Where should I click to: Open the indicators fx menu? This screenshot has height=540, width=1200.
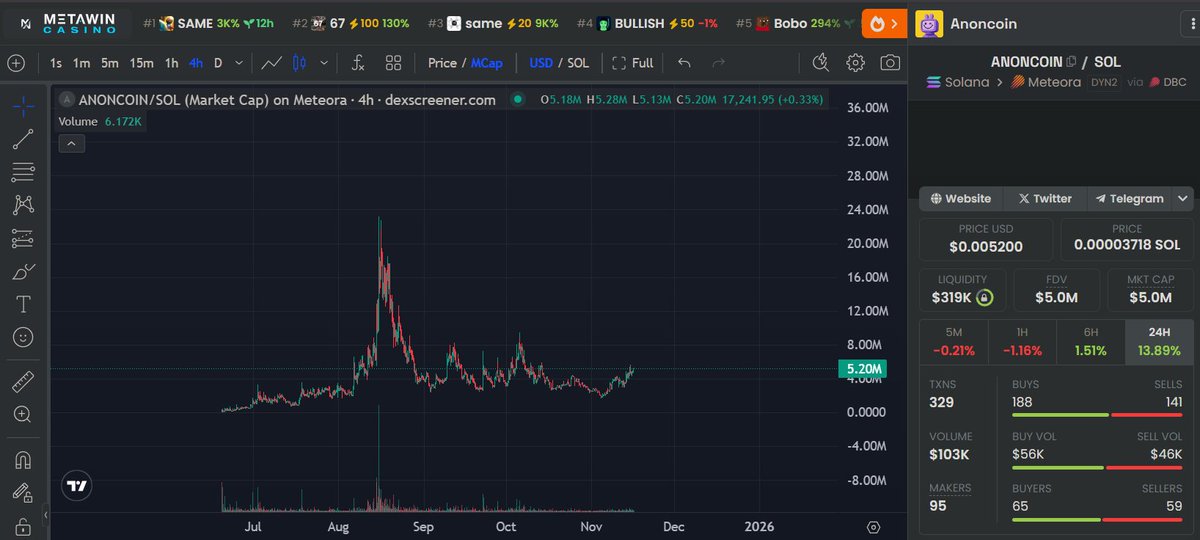(x=358, y=63)
